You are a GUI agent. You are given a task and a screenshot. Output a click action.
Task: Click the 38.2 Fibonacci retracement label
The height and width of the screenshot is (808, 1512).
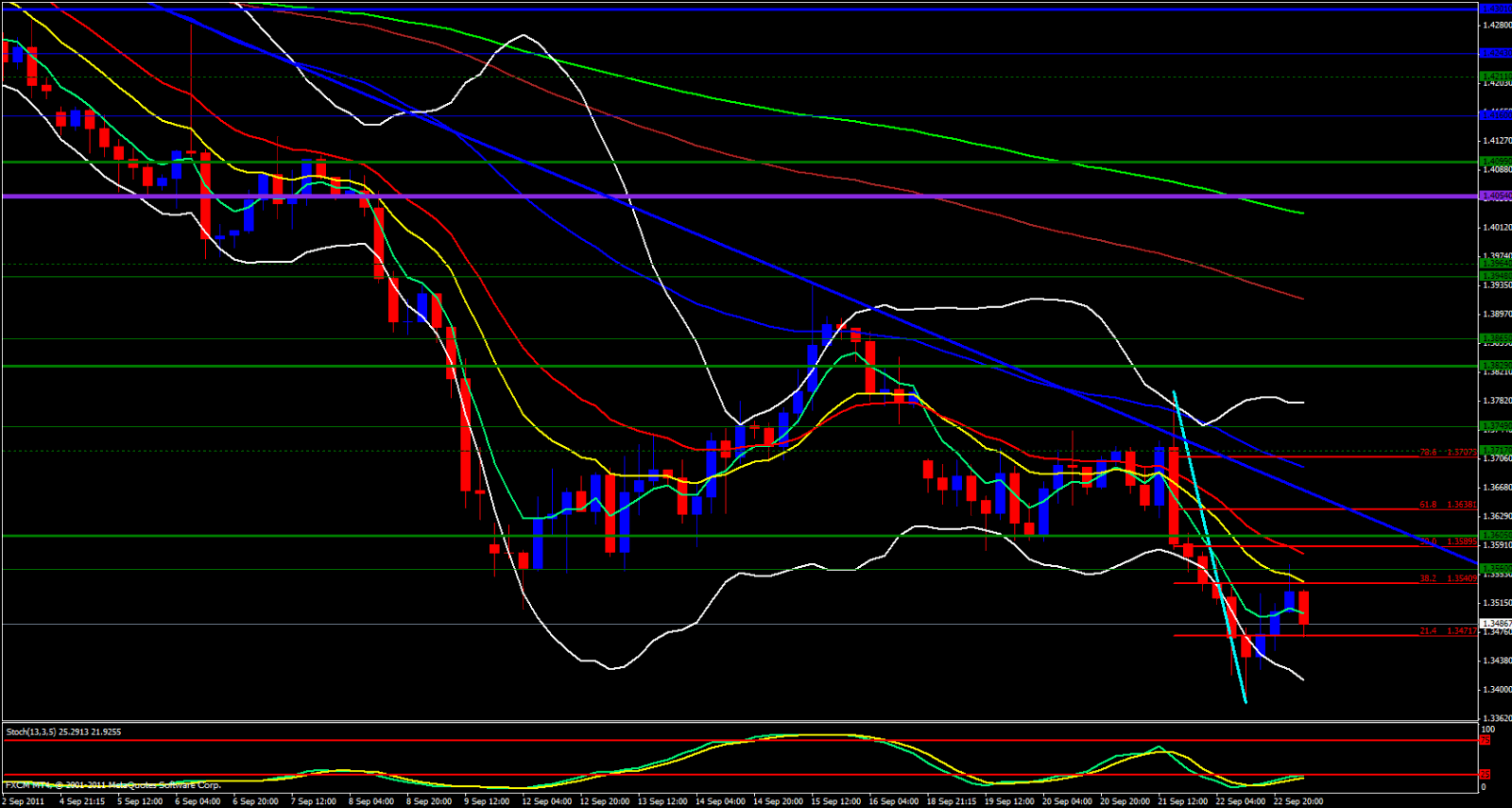pyautogui.click(x=1448, y=578)
